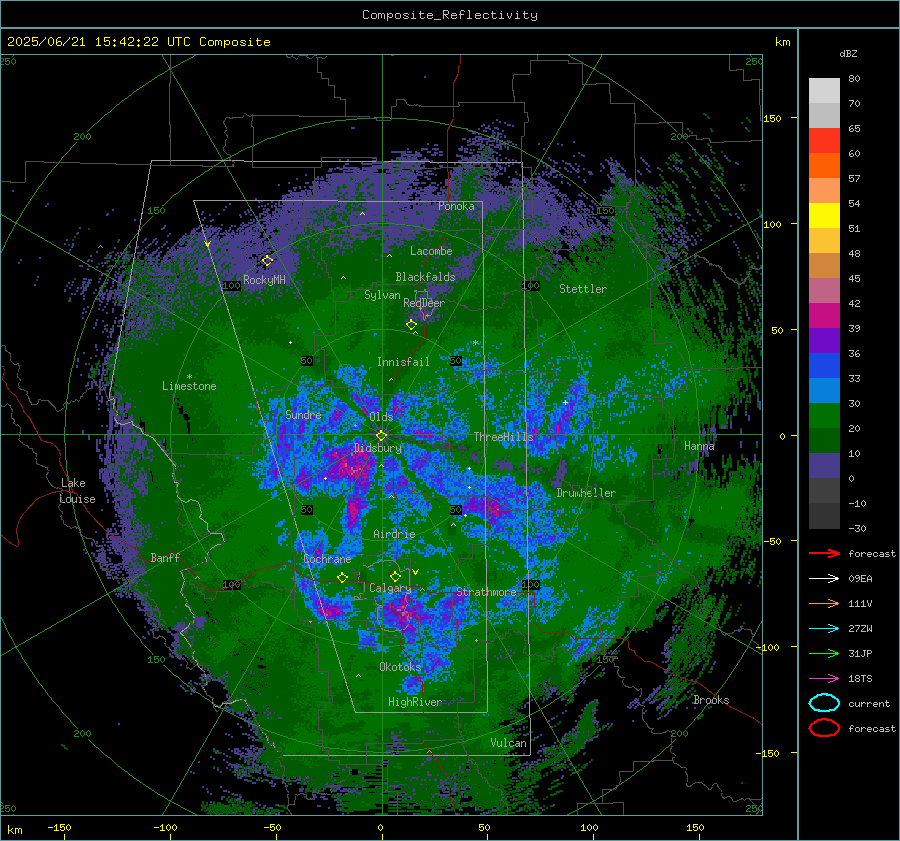This screenshot has width=900, height=841.
Task: Pick the bright green 30-20 dBZ swatch
Action: click(x=824, y=416)
